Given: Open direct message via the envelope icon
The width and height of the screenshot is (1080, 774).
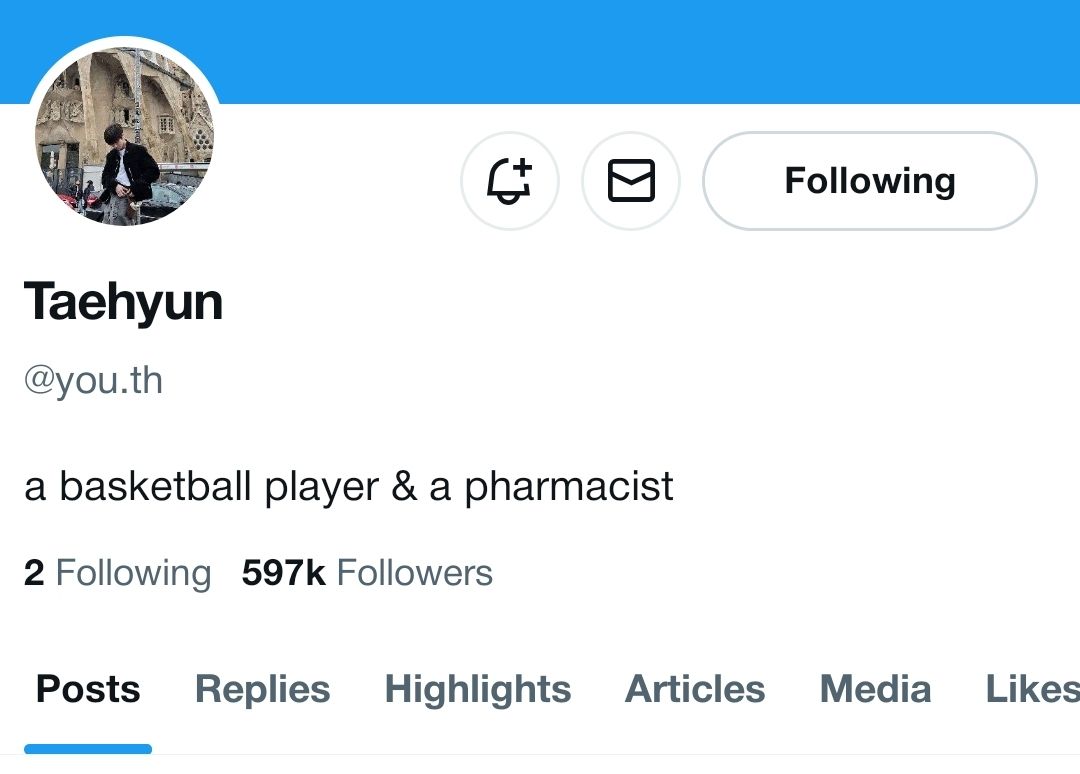Looking at the screenshot, I should coord(631,181).
